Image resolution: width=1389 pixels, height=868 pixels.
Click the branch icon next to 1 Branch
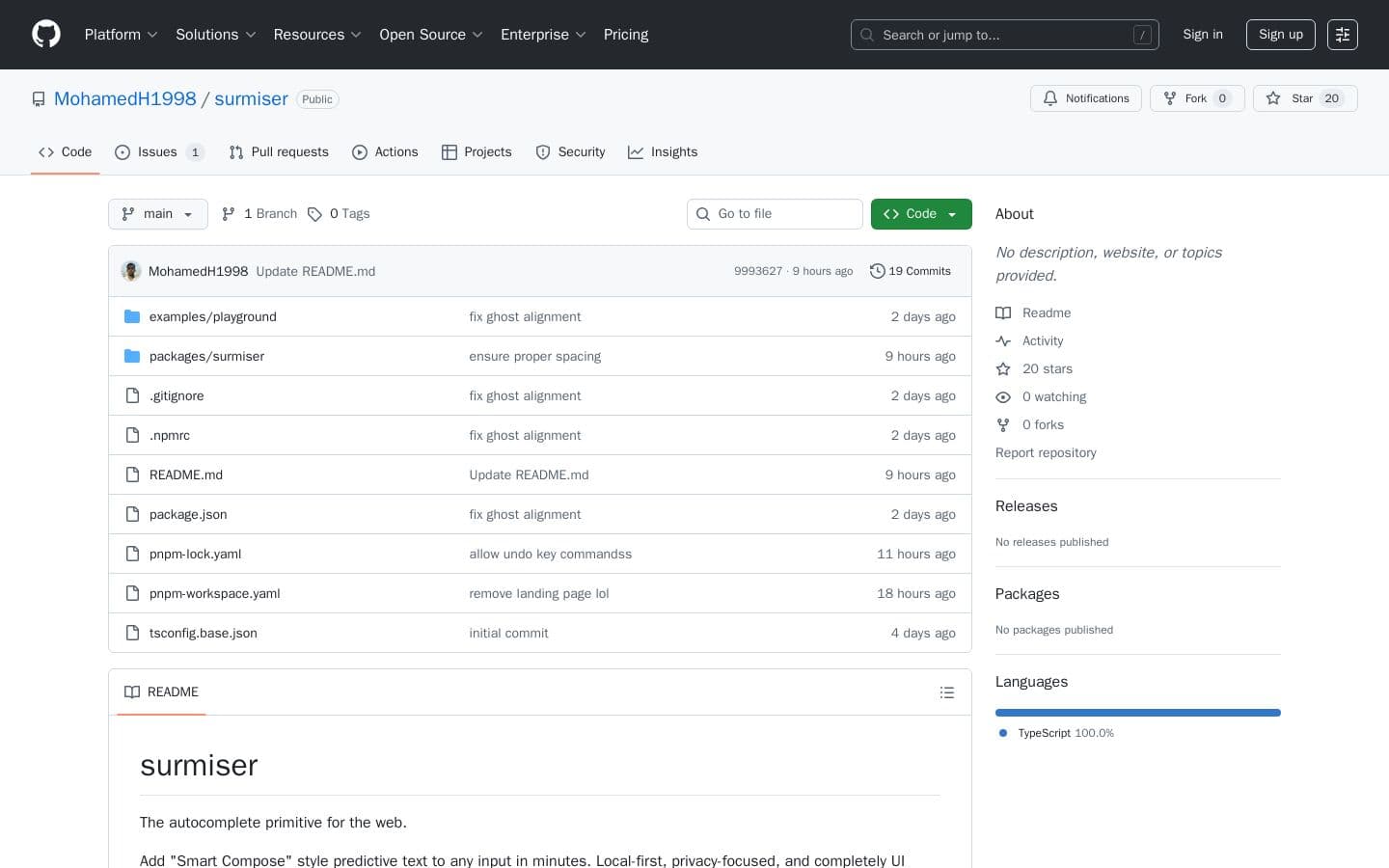pyautogui.click(x=229, y=214)
